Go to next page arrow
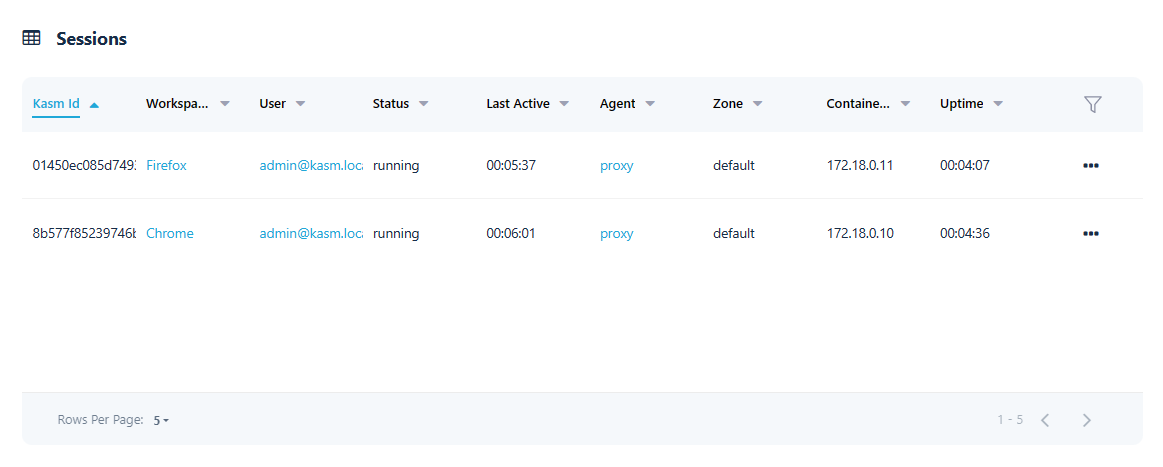The image size is (1163, 467). coord(1086,420)
